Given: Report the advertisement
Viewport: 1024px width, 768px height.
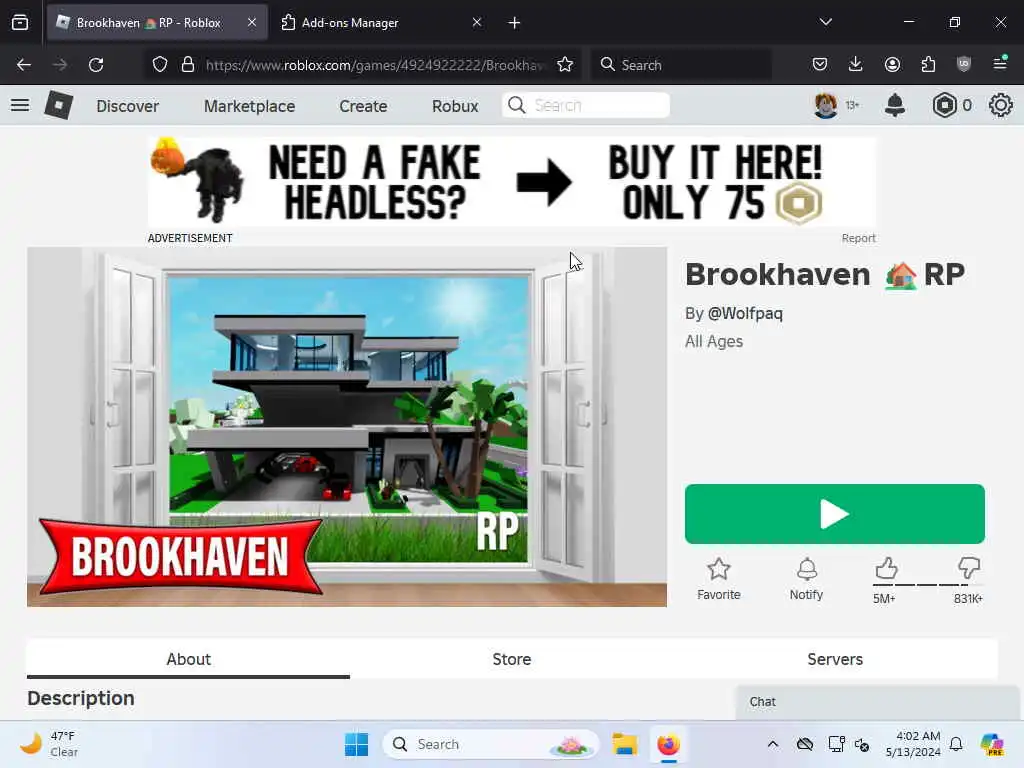Looking at the screenshot, I should [x=858, y=238].
